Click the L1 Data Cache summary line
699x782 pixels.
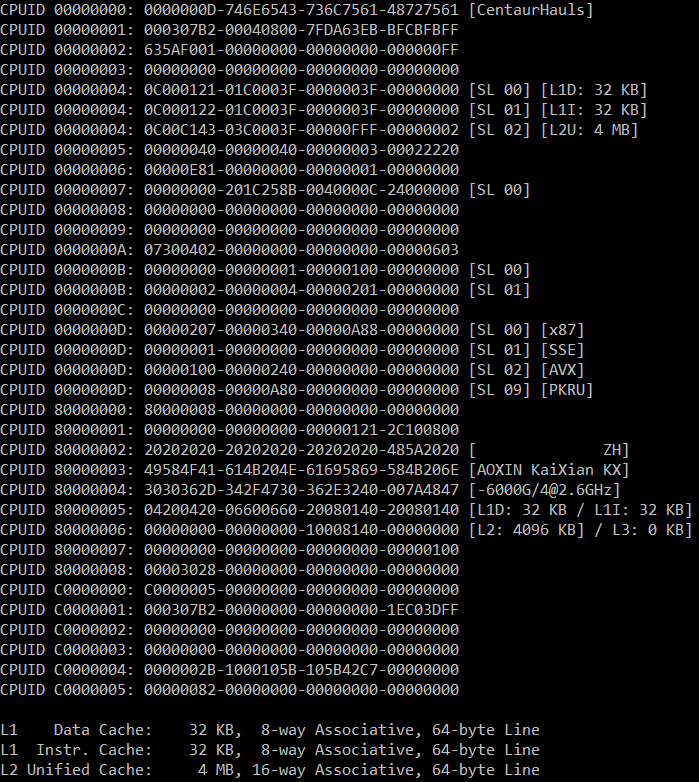[x=270, y=730]
